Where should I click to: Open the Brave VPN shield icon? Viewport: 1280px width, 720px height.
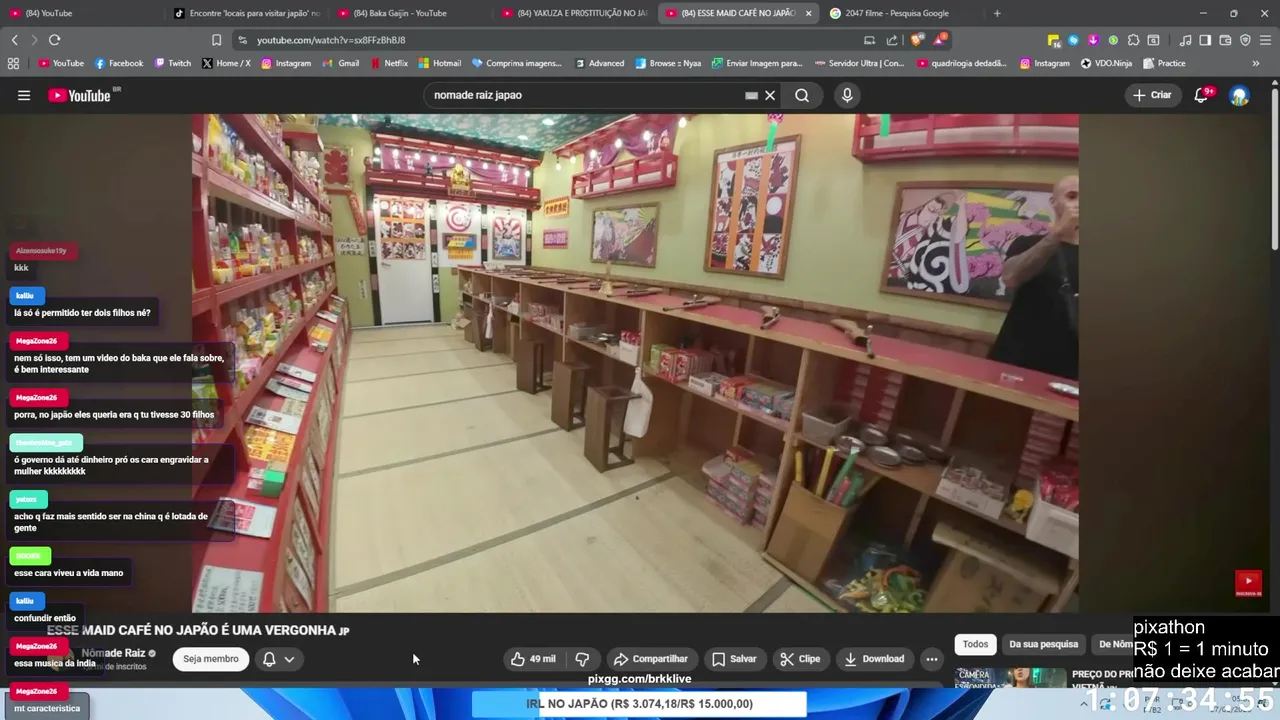[x=1245, y=40]
